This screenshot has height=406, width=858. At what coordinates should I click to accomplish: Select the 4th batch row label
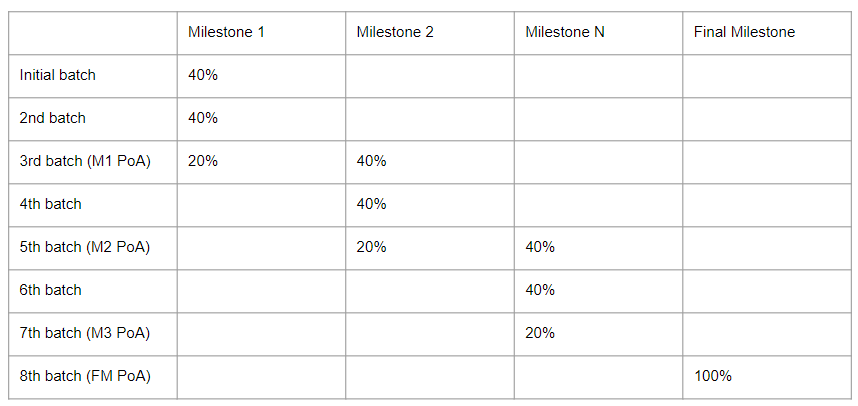pos(51,204)
